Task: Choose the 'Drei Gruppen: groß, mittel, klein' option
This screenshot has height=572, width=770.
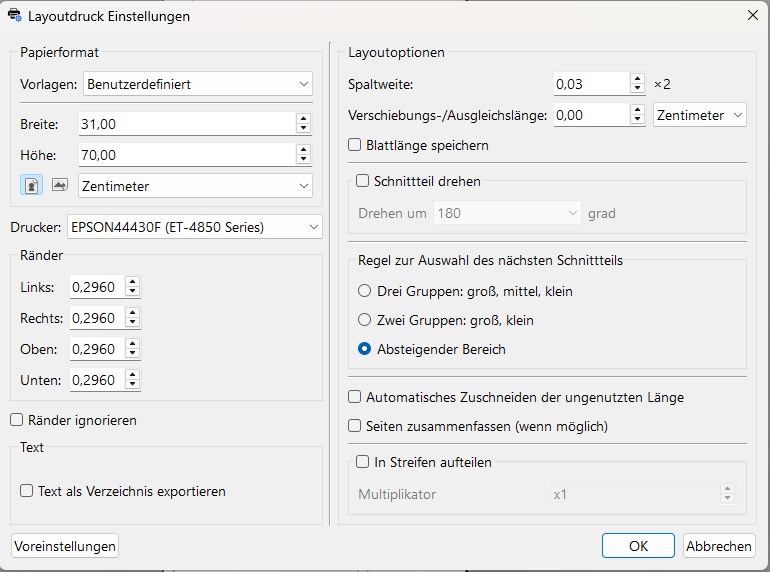Action: pyautogui.click(x=365, y=291)
